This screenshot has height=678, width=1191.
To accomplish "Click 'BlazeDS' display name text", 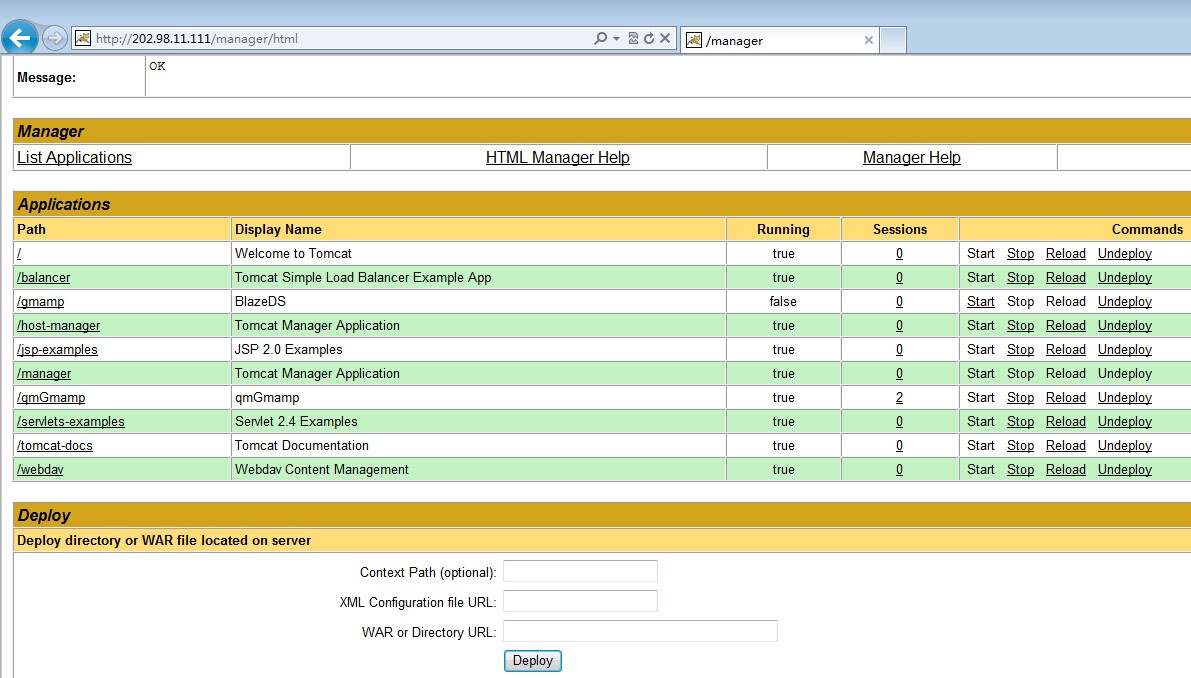I will [x=260, y=301].
